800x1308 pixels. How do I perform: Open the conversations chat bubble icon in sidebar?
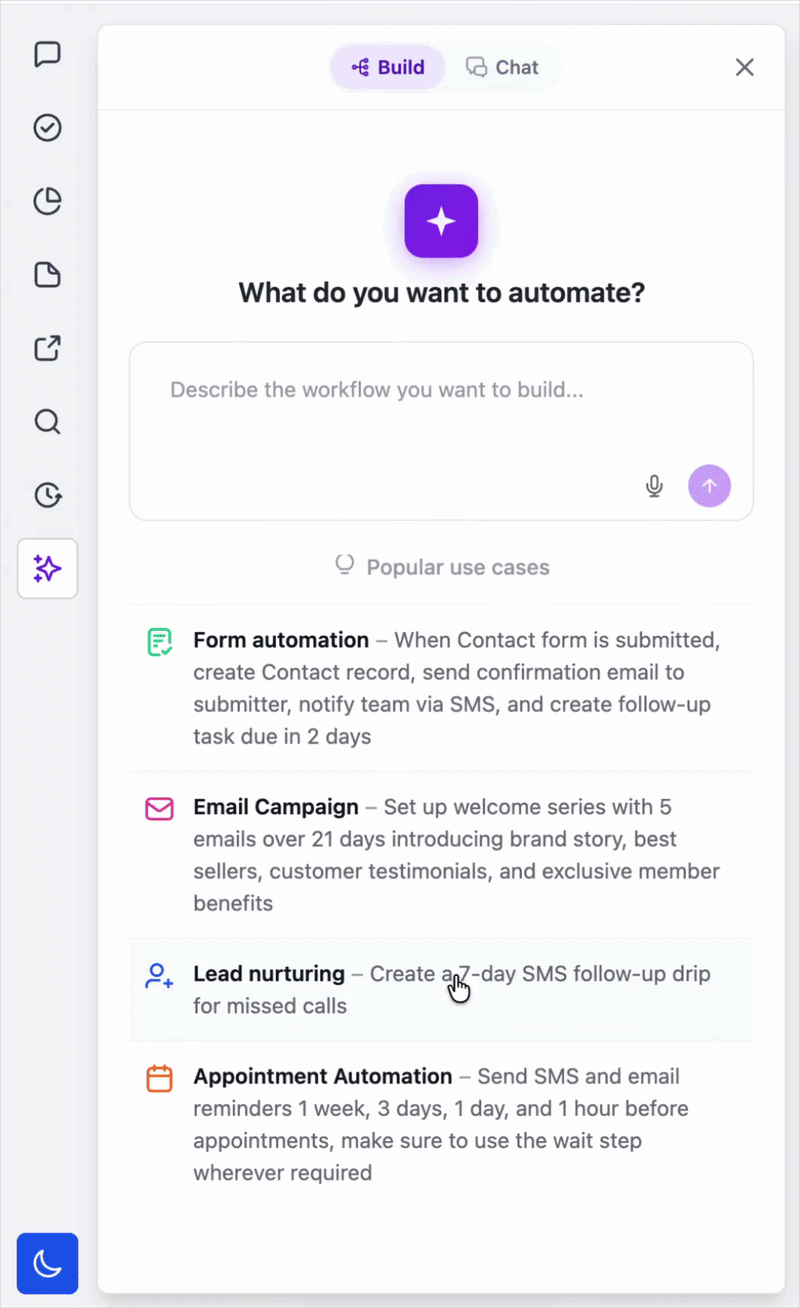47,54
